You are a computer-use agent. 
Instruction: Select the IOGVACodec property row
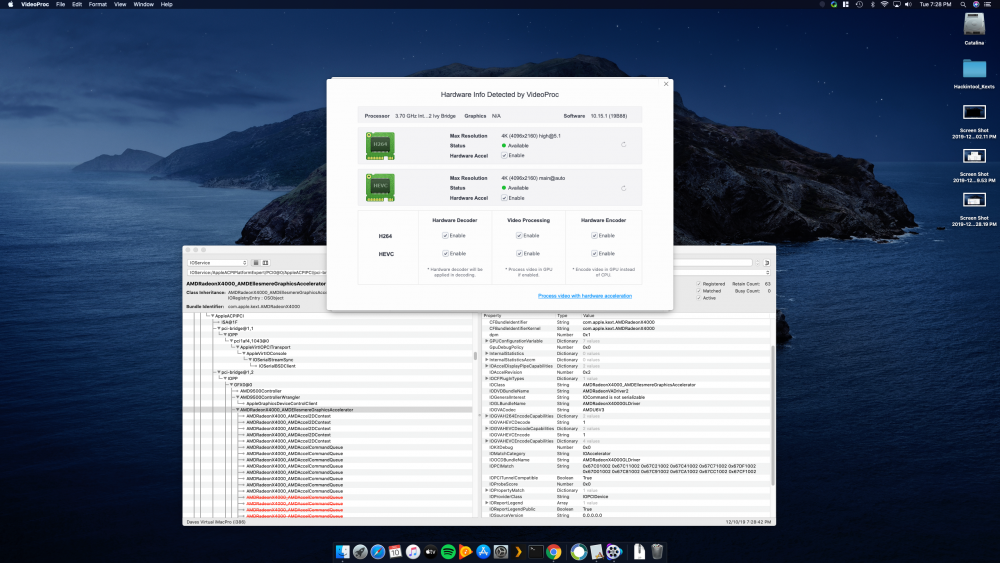click(625, 410)
